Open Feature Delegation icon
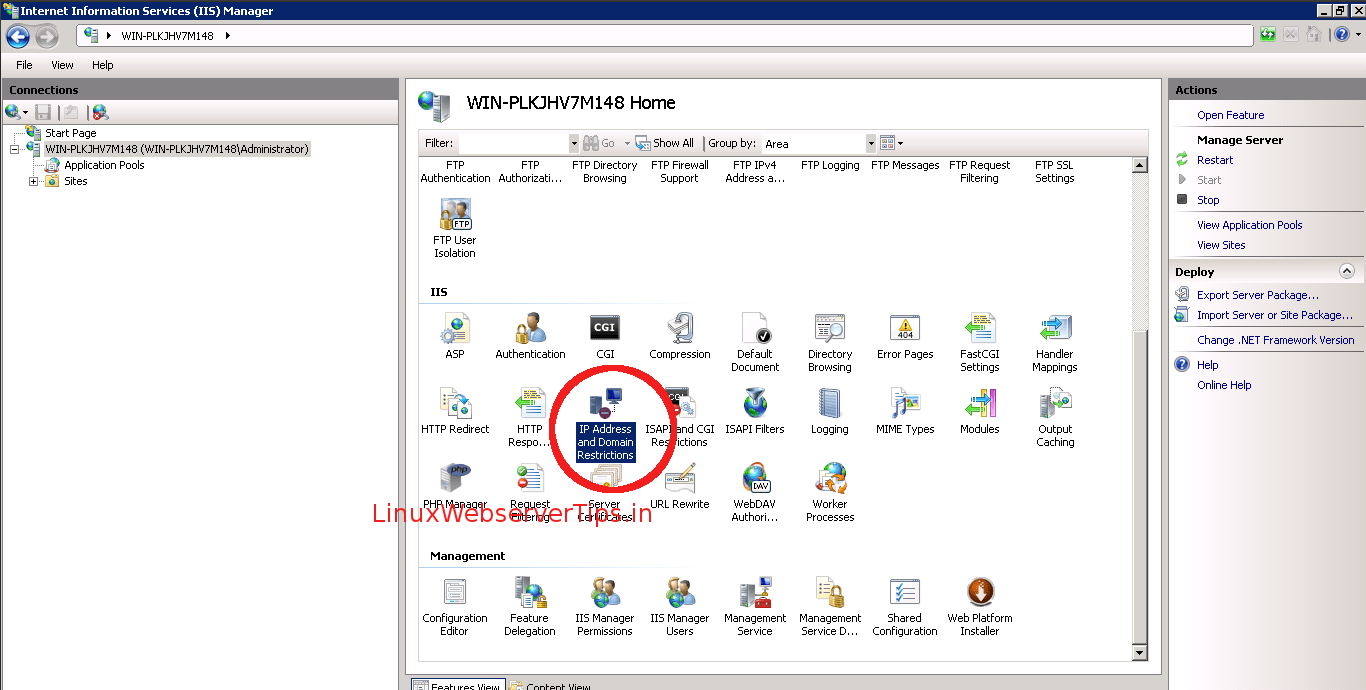 pos(530,606)
